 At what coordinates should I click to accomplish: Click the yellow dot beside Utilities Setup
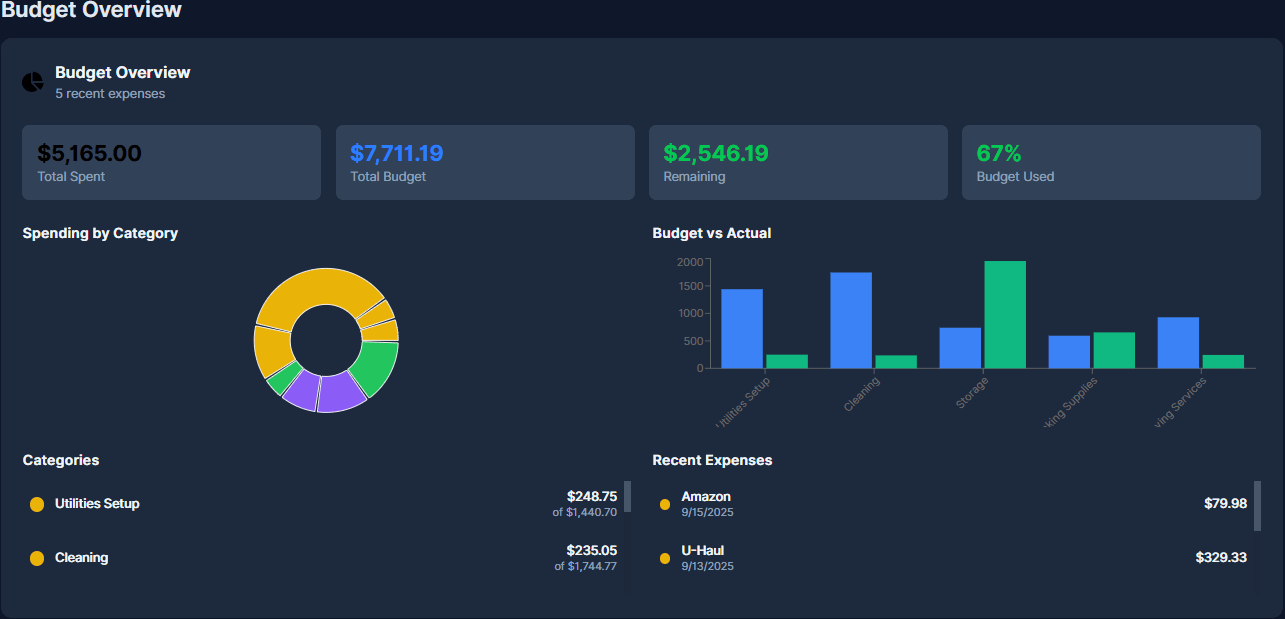point(37,504)
